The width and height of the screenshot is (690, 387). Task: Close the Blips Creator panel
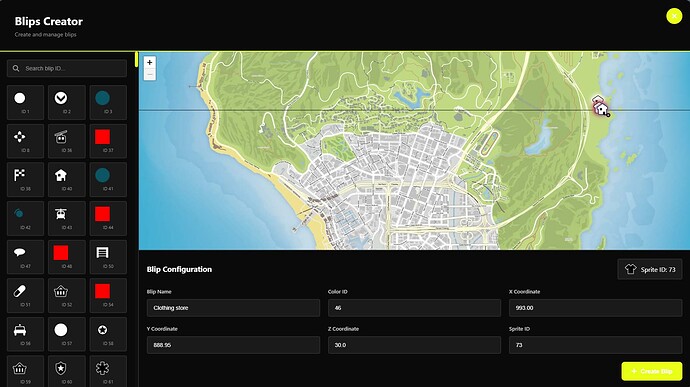674,16
